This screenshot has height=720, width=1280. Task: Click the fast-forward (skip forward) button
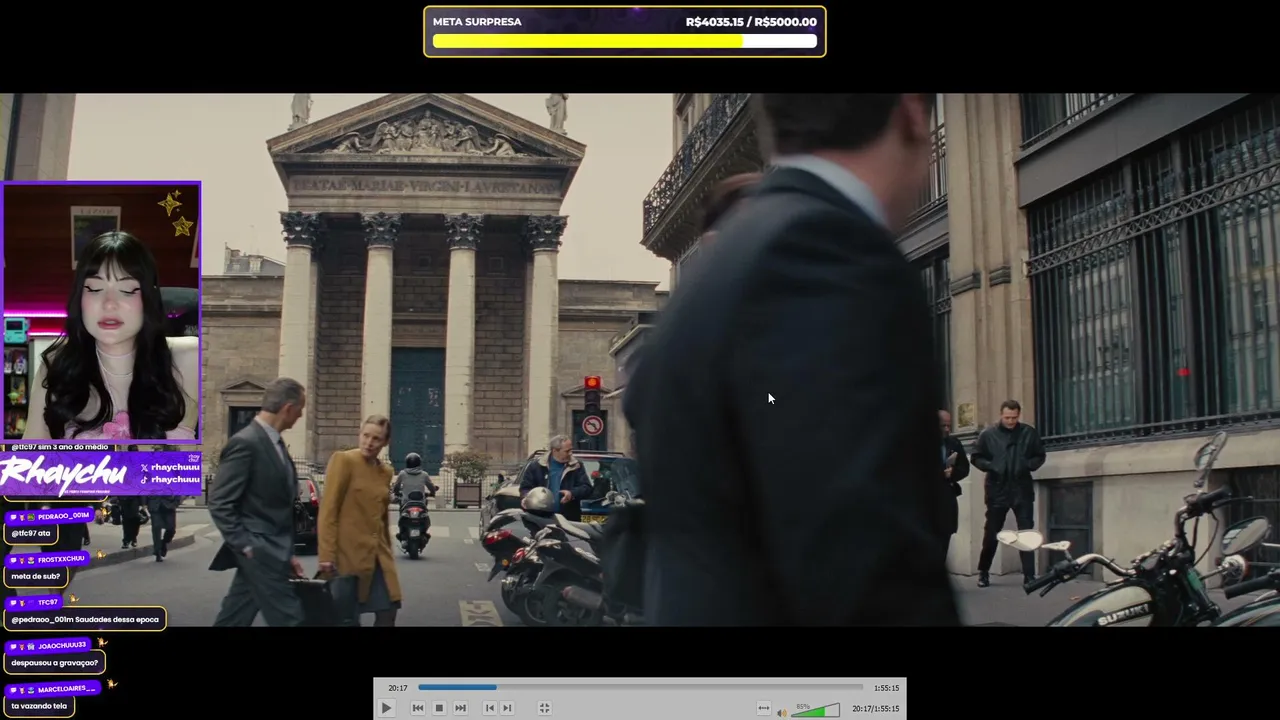click(x=460, y=708)
